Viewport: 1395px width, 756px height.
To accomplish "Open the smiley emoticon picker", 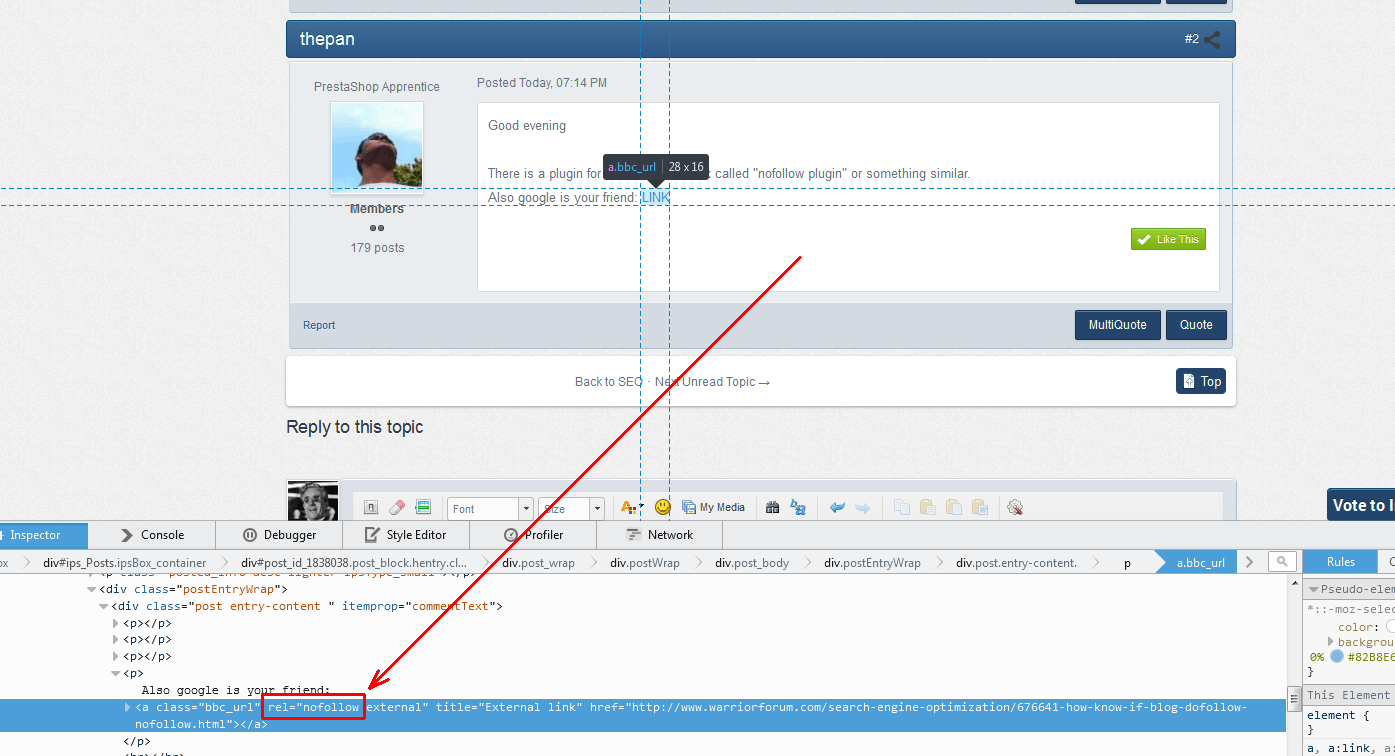I will [662, 508].
